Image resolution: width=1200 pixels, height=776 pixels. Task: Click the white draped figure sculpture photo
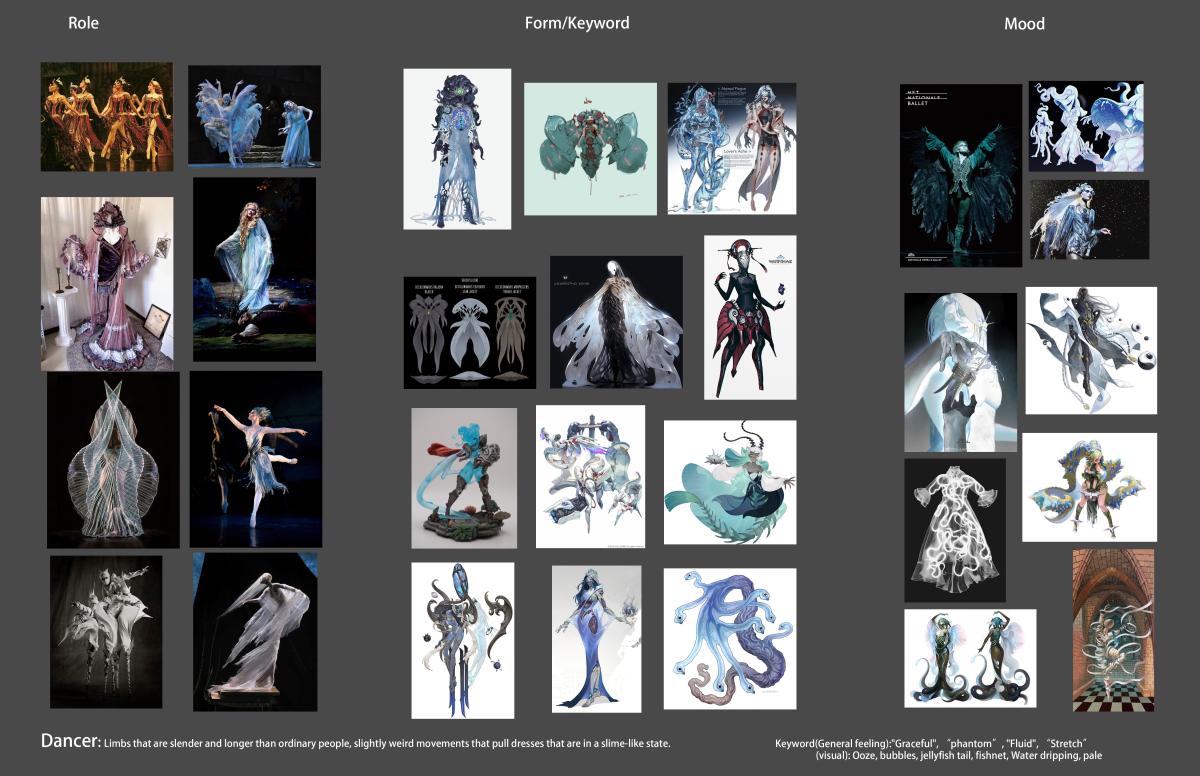click(x=255, y=631)
